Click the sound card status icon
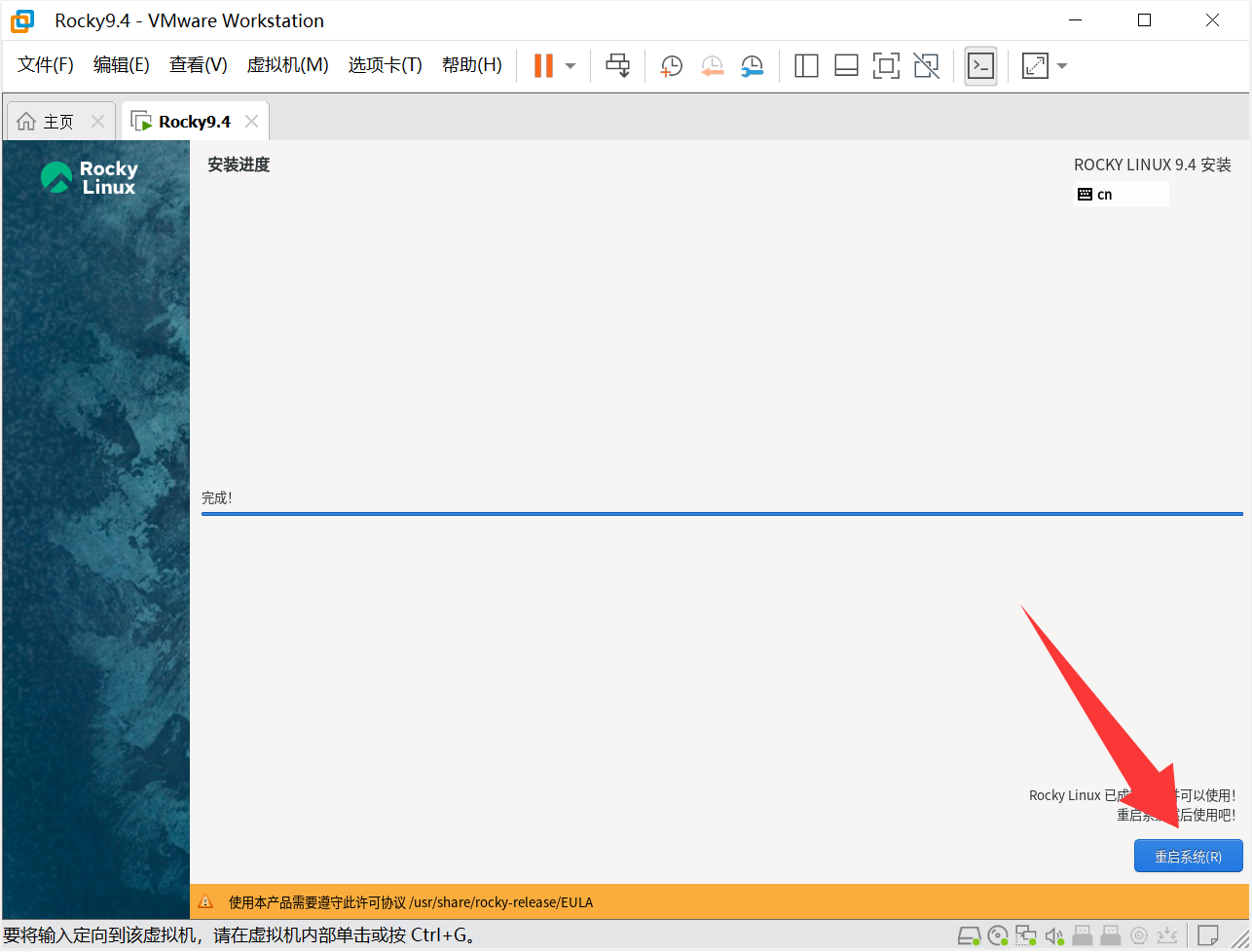 tap(1053, 936)
